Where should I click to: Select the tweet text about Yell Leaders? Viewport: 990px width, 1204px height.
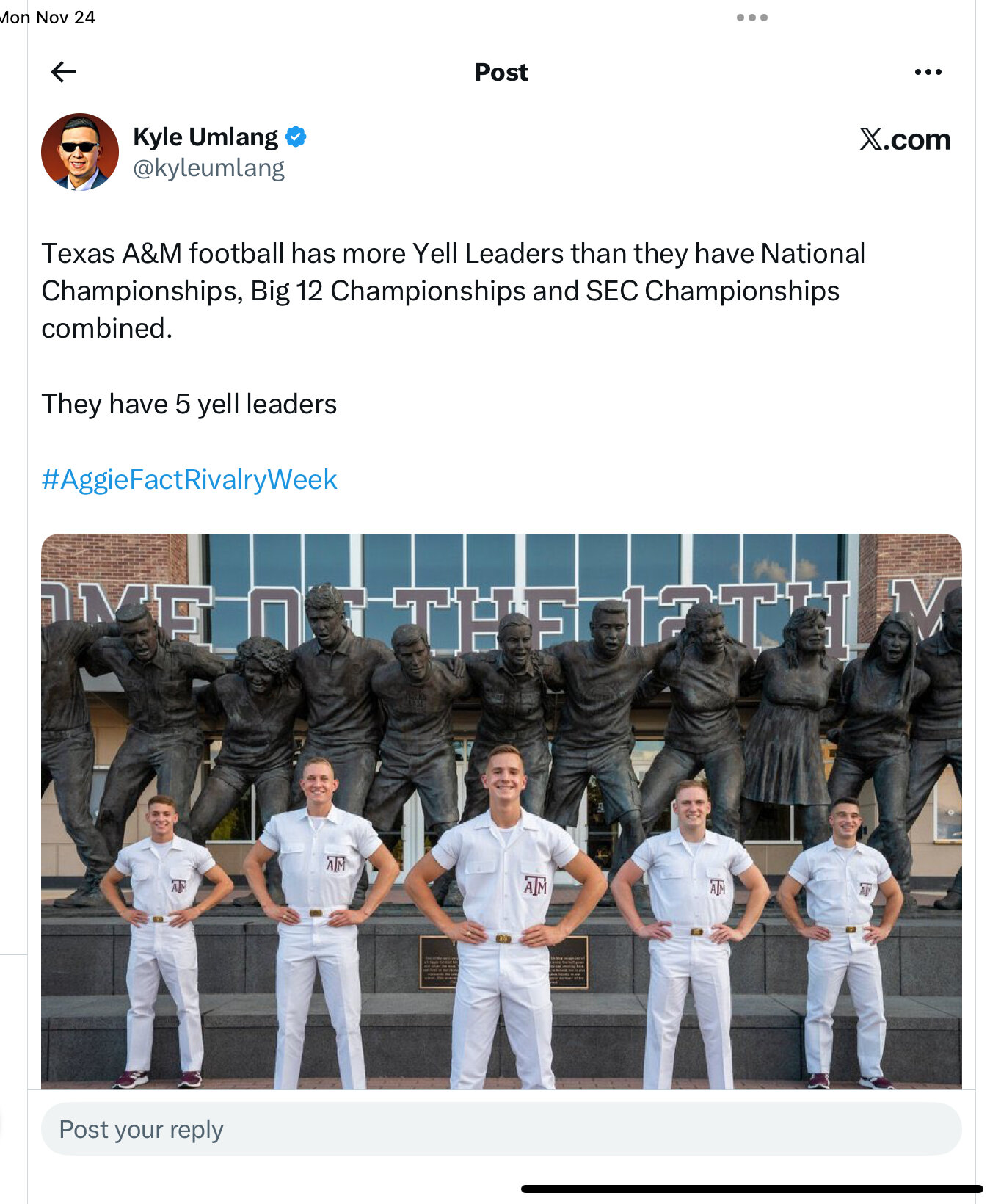454,291
